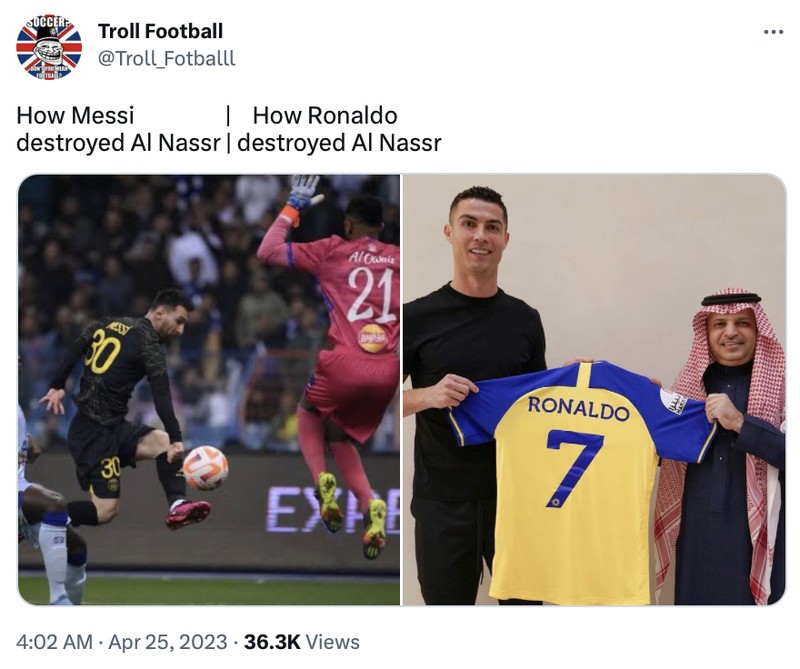Open the Troll Football display name
This screenshot has height=669, width=800.
coord(160,30)
